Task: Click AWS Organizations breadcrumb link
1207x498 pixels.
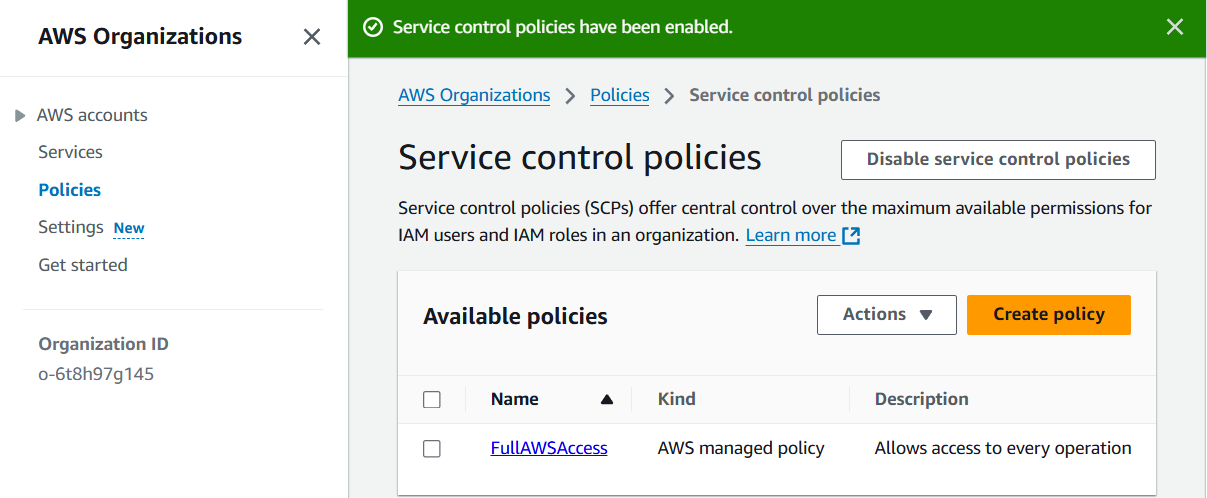Action: [474, 95]
